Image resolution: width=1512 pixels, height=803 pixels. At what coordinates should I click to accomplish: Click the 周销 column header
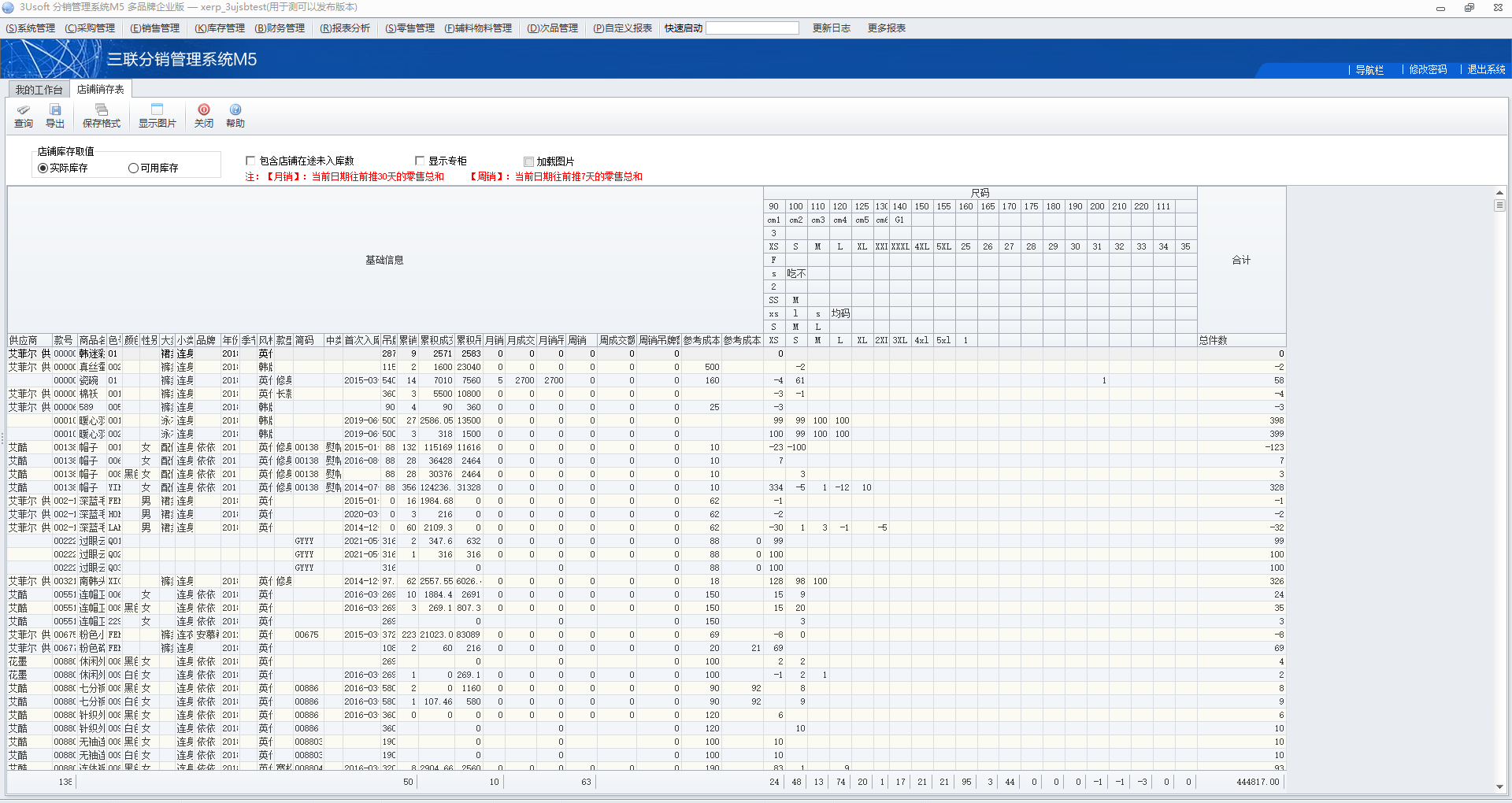(x=581, y=341)
